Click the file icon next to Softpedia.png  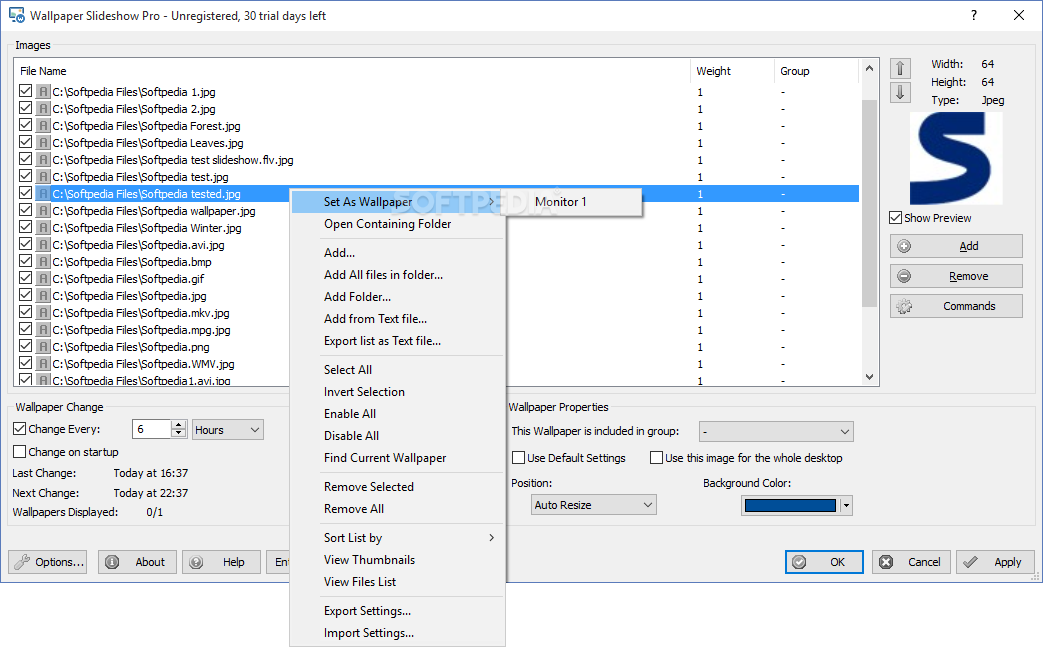tap(43, 346)
